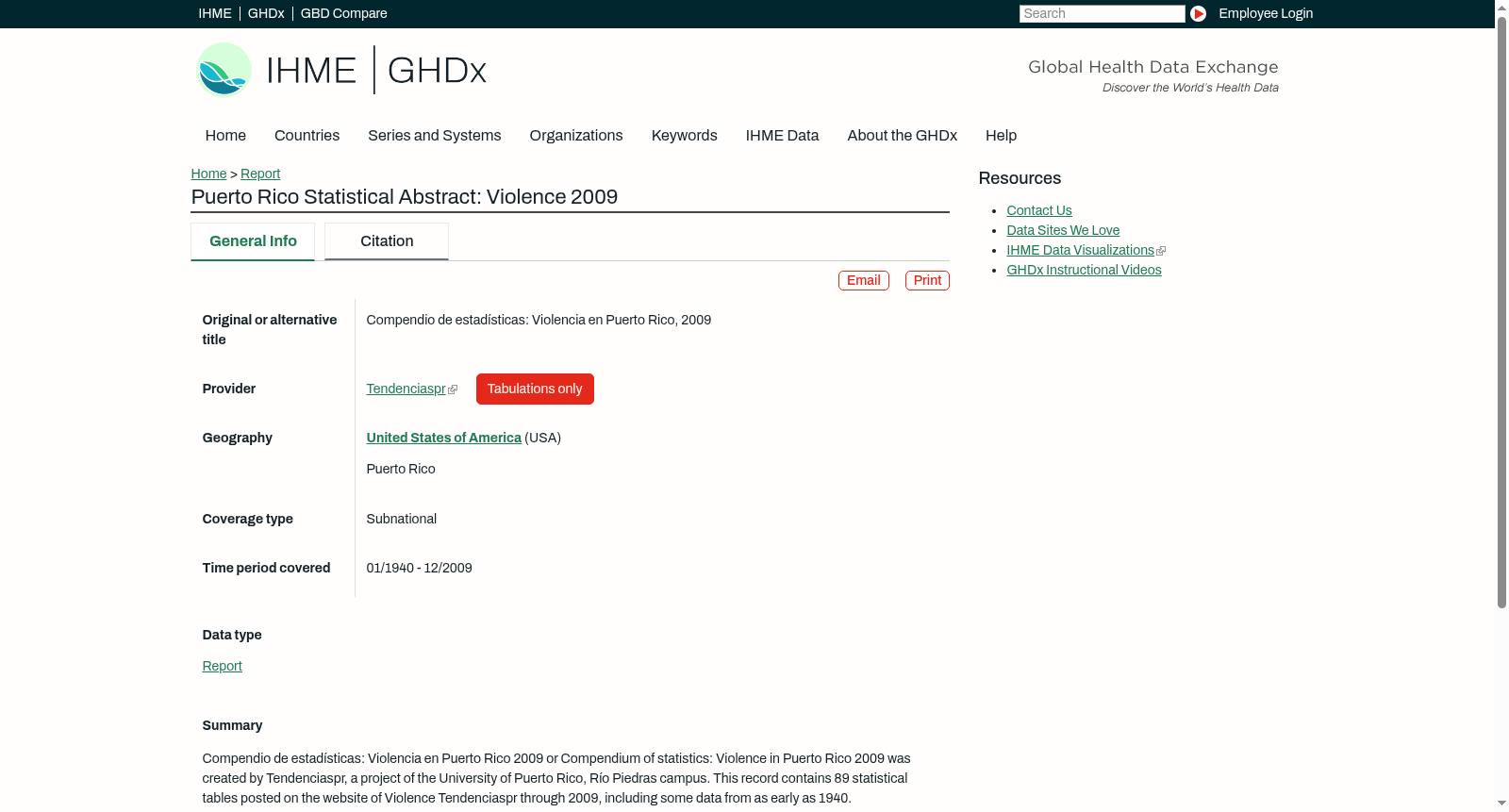Open the Keywords menu
Screen dimensions: 1509x812
tap(685, 136)
